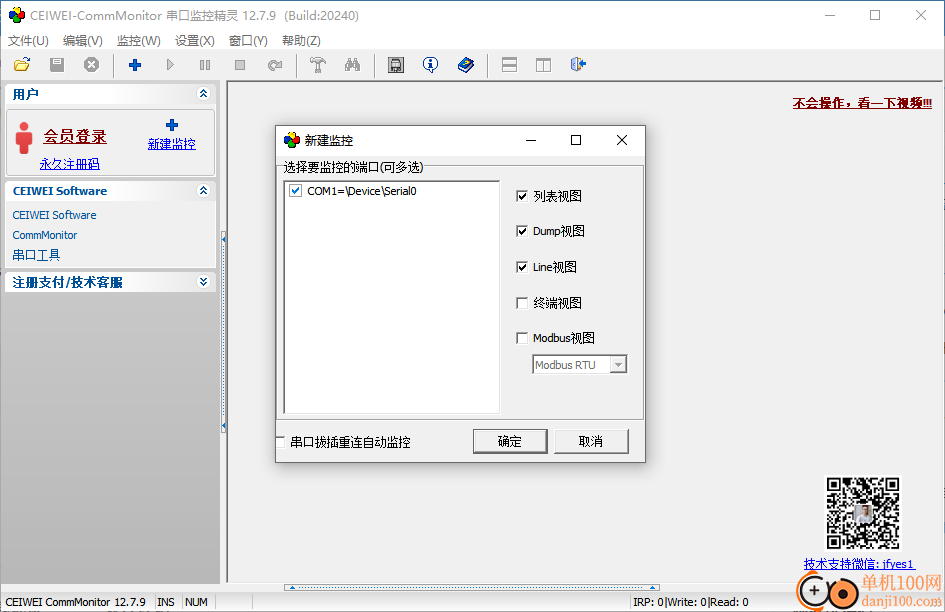Click the open folder toolbar icon
The width and height of the screenshot is (945, 612).
click(x=22, y=65)
